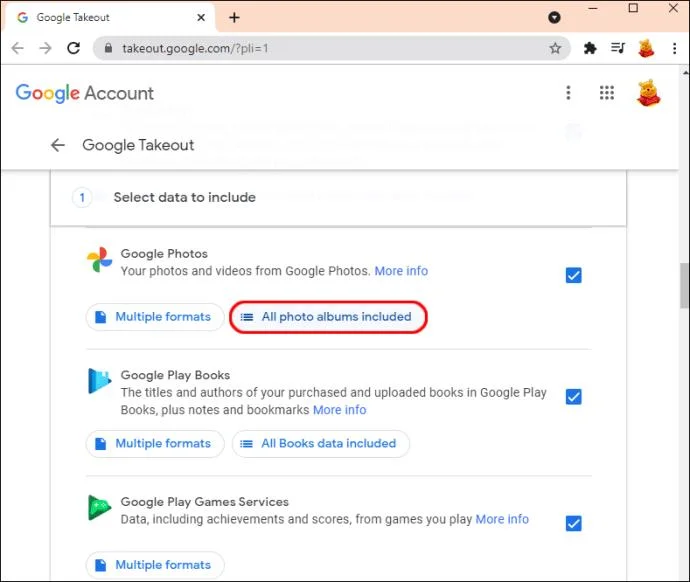Viewport: 690px width, 582px height.
Task: Bookmark this page with the star icon
Action: coord(555,48)
